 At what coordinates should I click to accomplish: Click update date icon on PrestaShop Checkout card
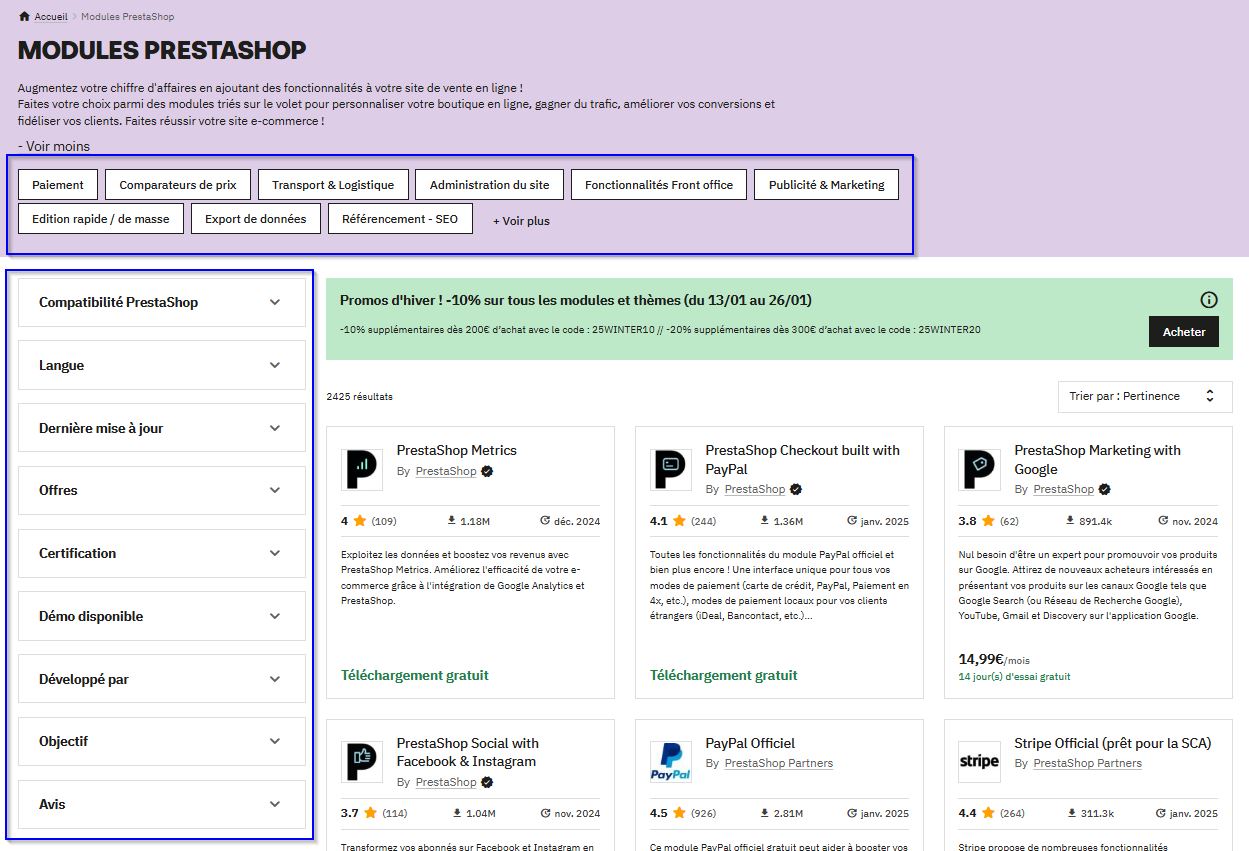click(852, 521)
